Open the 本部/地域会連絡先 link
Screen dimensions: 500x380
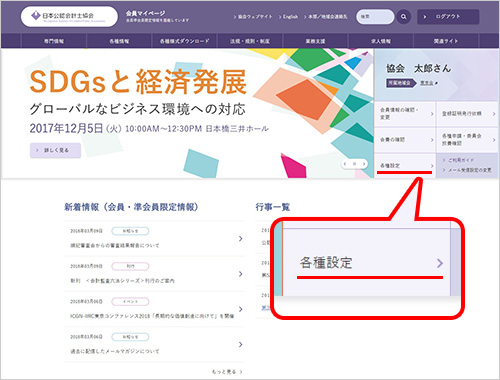coord(325,16)
